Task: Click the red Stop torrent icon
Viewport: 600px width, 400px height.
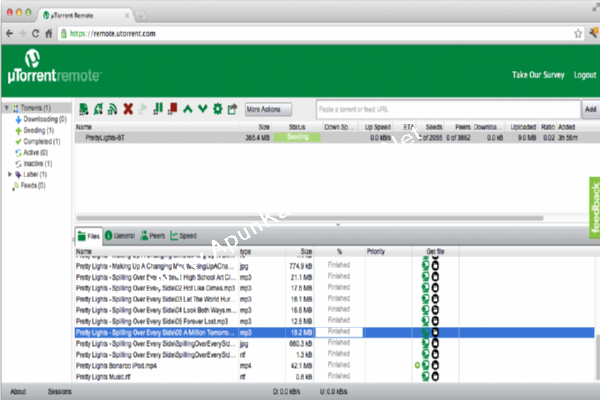Action: (172, 109)
